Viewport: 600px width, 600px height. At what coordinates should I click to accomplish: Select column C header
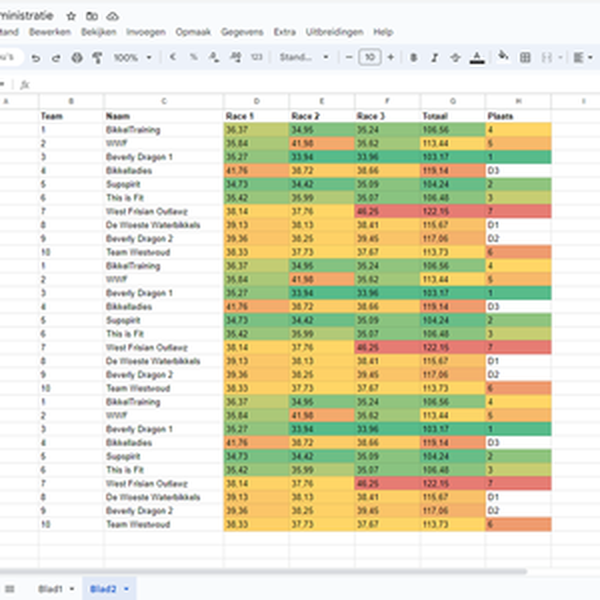click(164, 101)
